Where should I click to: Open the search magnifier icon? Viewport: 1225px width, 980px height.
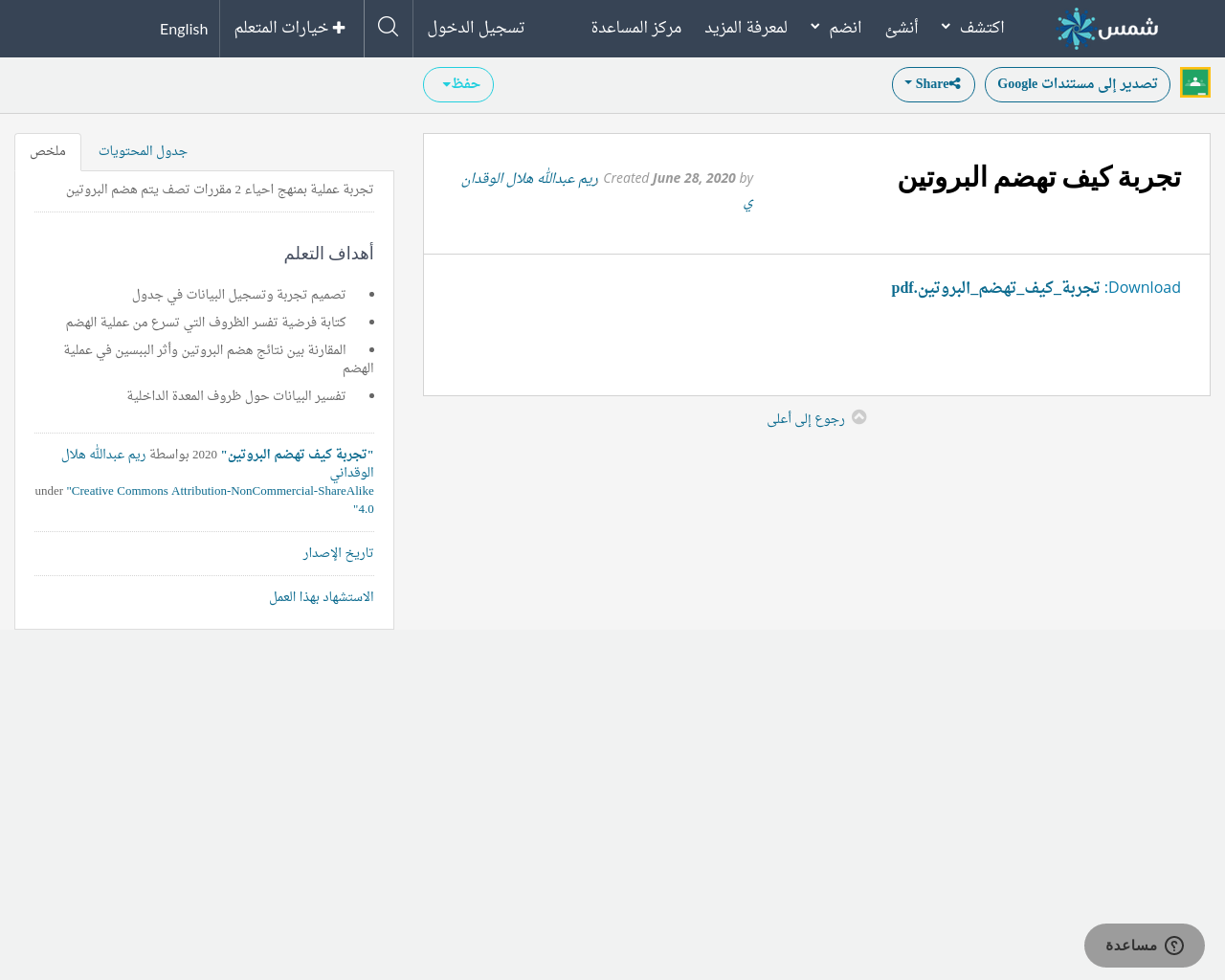(x=388, y=27)
